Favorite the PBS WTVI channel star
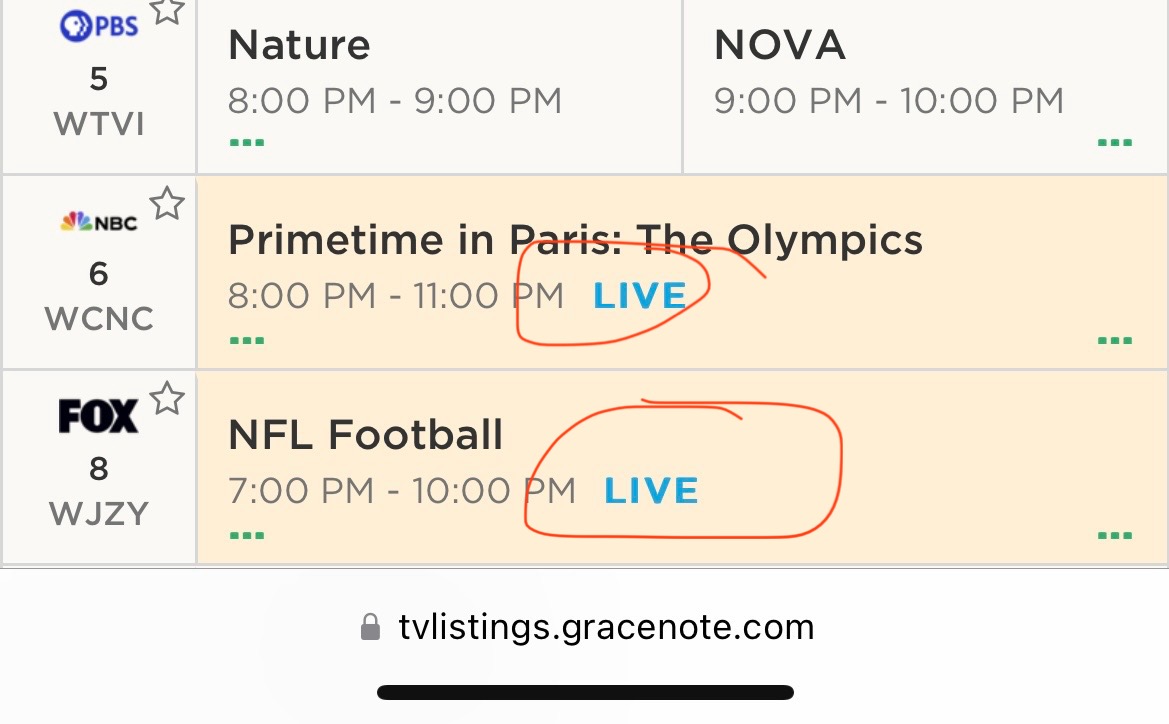The width and height of the screenshot is (1169, 724). 167,10
